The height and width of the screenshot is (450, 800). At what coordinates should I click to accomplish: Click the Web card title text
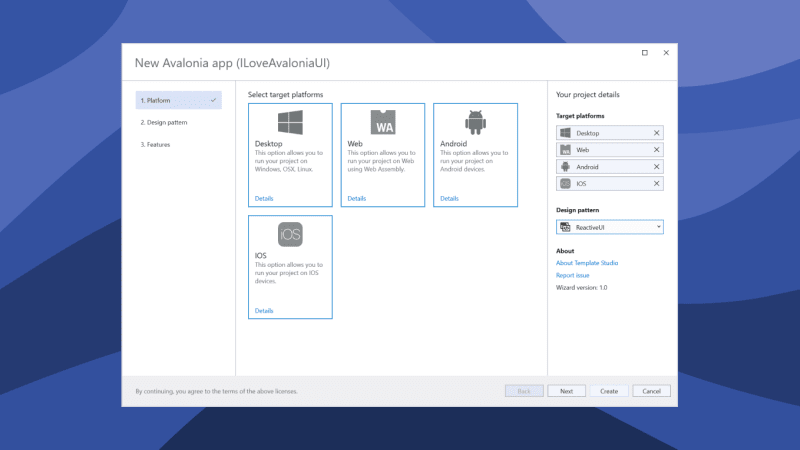point(355,144)
